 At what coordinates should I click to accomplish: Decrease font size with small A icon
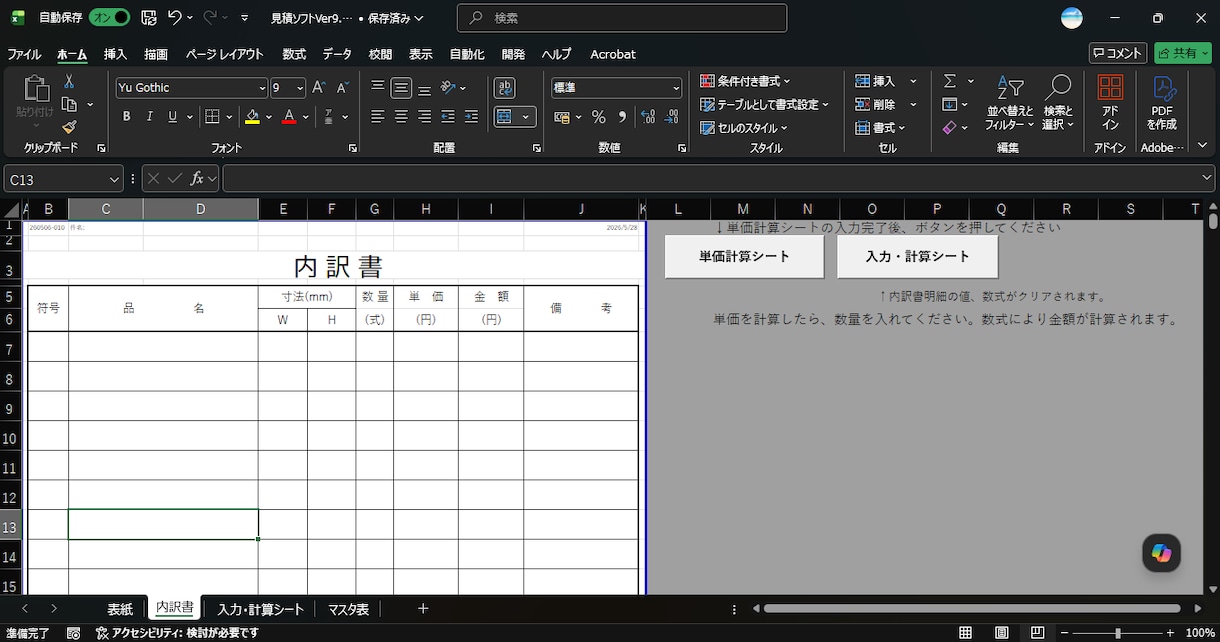pyautogui.click(x=342, y=88)
